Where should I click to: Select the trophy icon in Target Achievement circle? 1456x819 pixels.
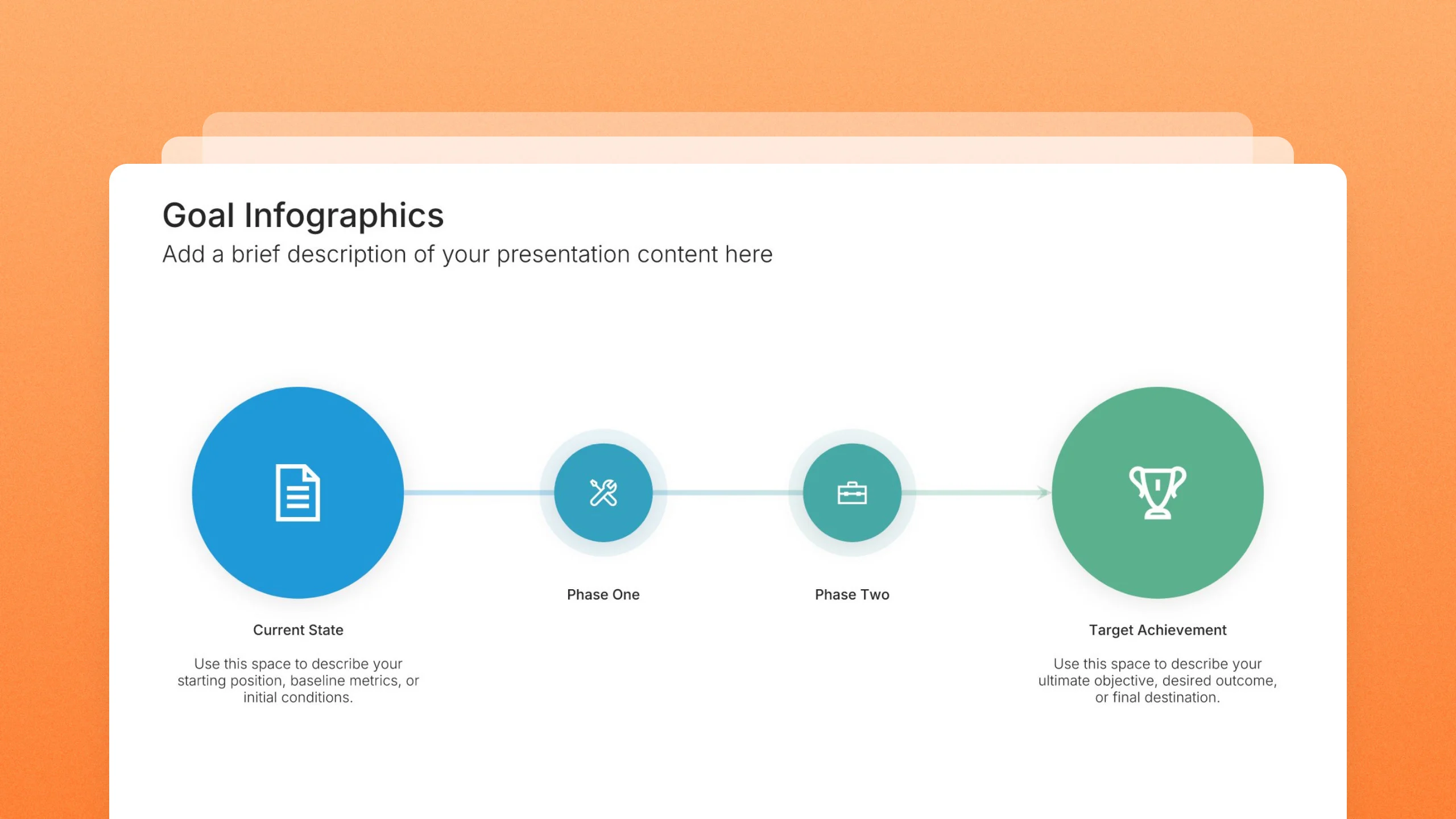(x=1157, y=493)
